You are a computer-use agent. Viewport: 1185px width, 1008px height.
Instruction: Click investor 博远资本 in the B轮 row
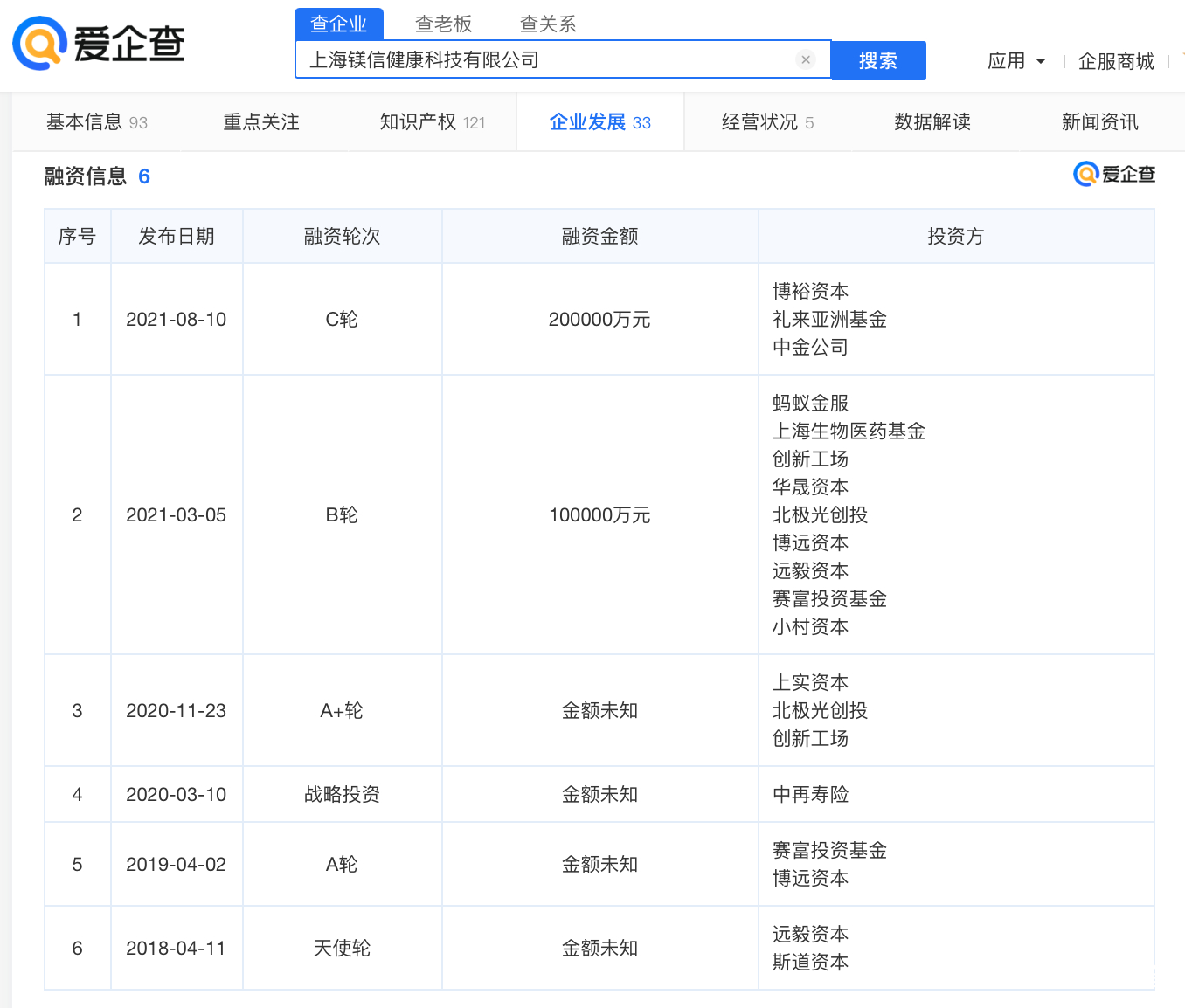pos(810,543)
